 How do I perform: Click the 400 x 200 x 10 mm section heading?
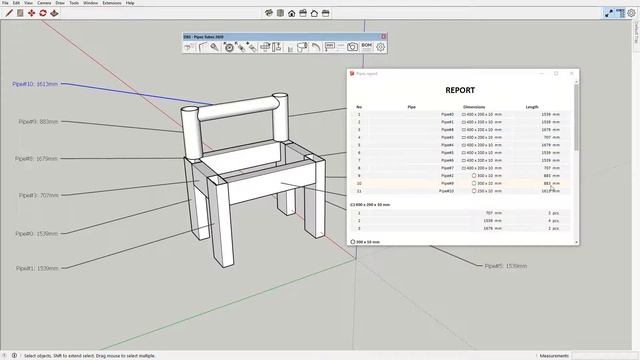(370, 204)
